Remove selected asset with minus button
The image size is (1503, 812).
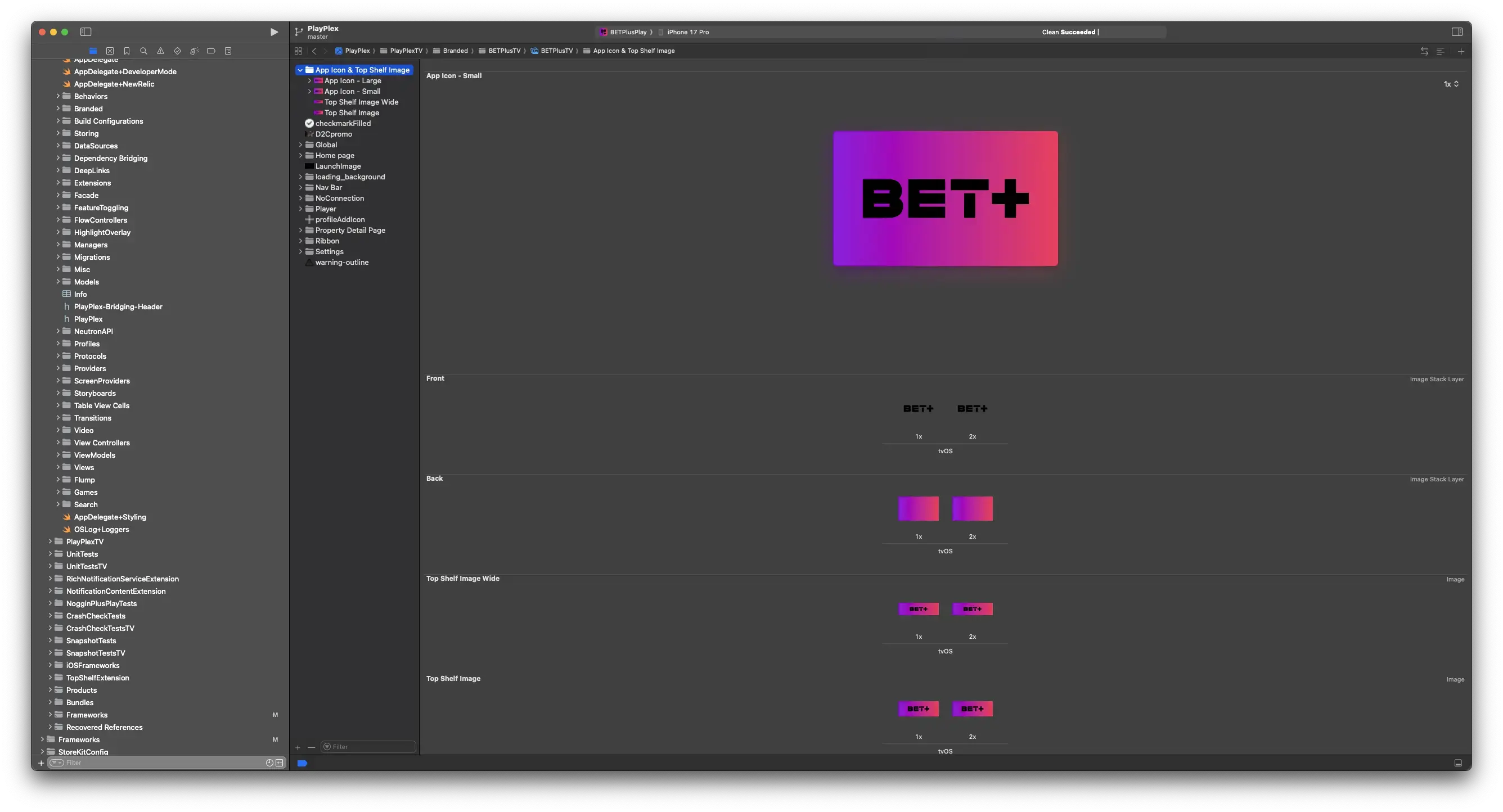pyautogui.click(x=312, y=747)
